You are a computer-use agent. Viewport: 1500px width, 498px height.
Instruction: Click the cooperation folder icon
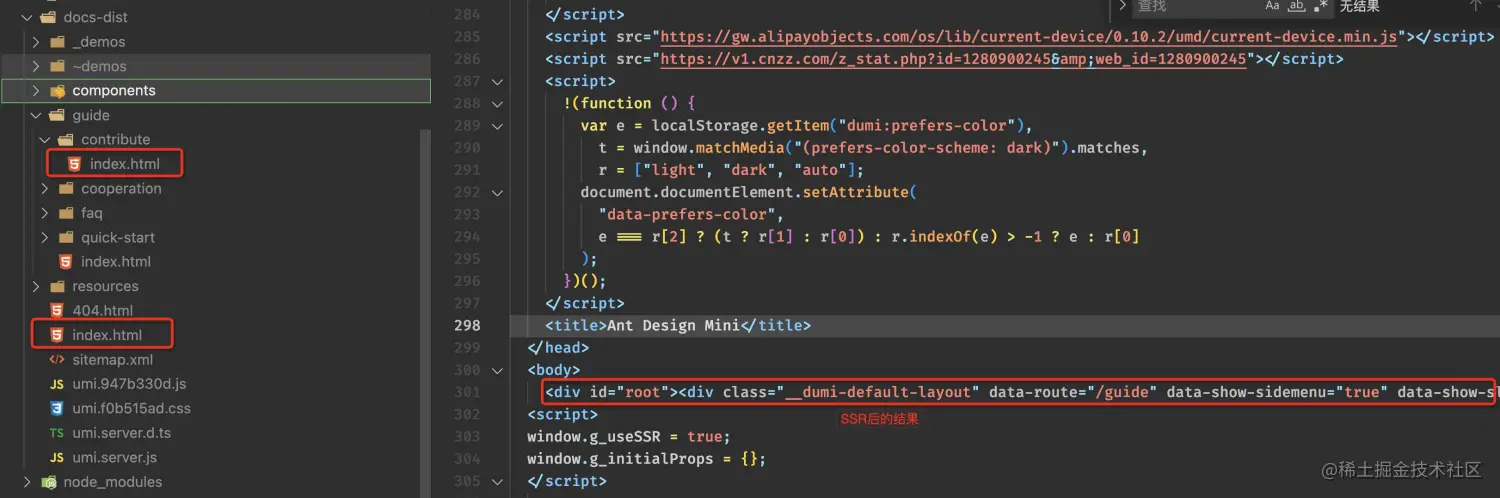66,188
